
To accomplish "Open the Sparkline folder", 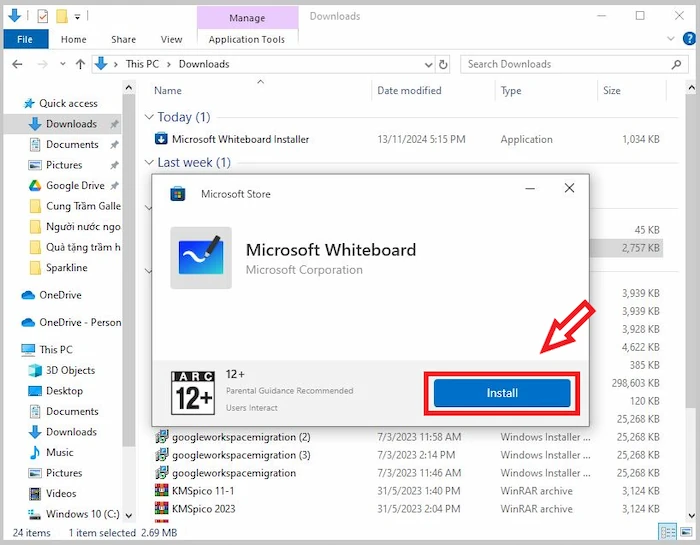I will 67,268.
